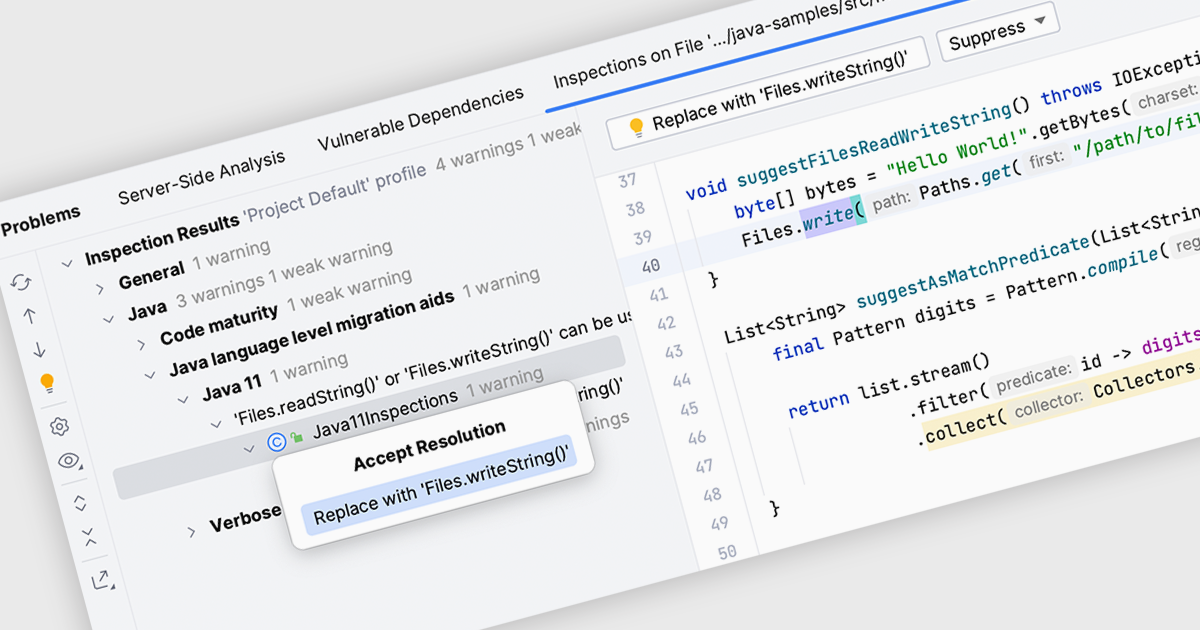
Task: Switch to the Problems tab
Action: click(40, 221)
